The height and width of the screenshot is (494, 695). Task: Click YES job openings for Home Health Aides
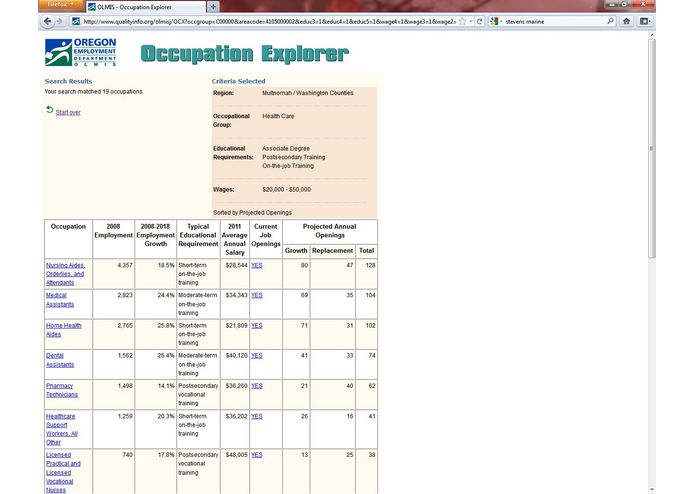point(257,325)
